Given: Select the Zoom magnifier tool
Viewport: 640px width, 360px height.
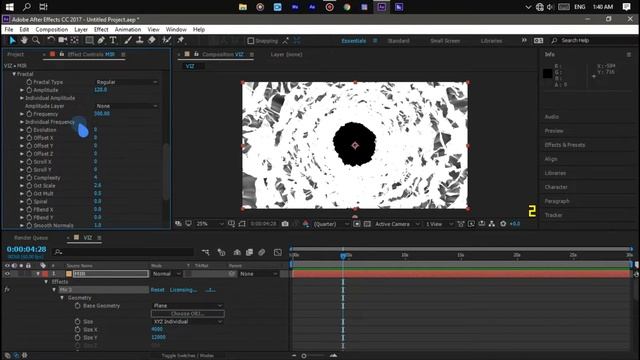Looking at the screenshot, I should [36, 40].
